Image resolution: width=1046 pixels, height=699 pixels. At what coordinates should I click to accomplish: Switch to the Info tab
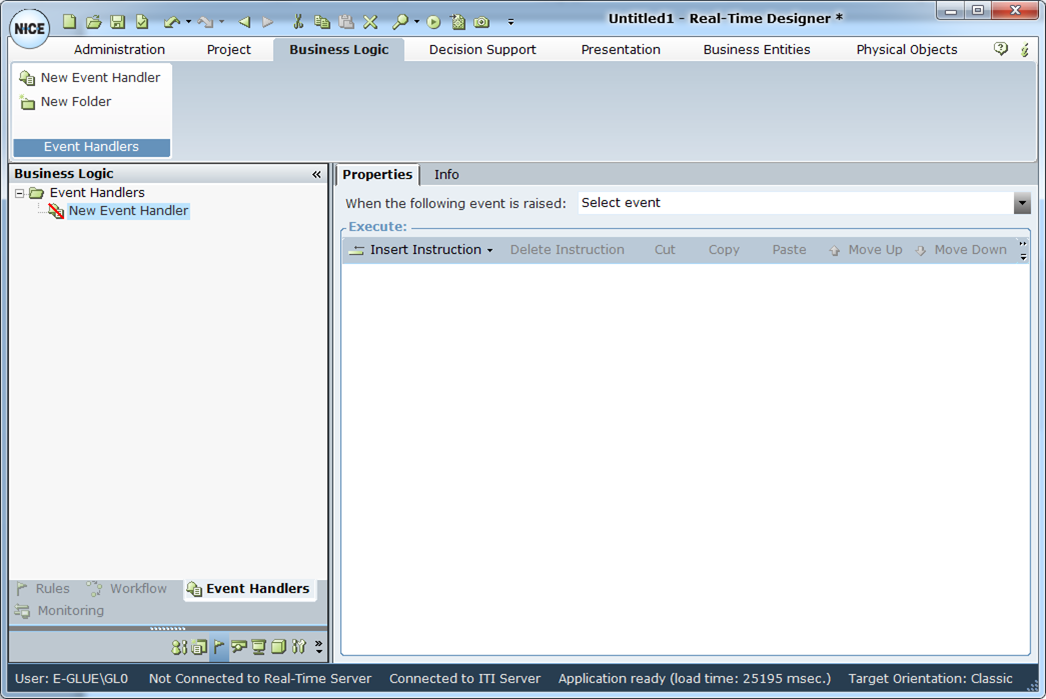click(446, 174)
